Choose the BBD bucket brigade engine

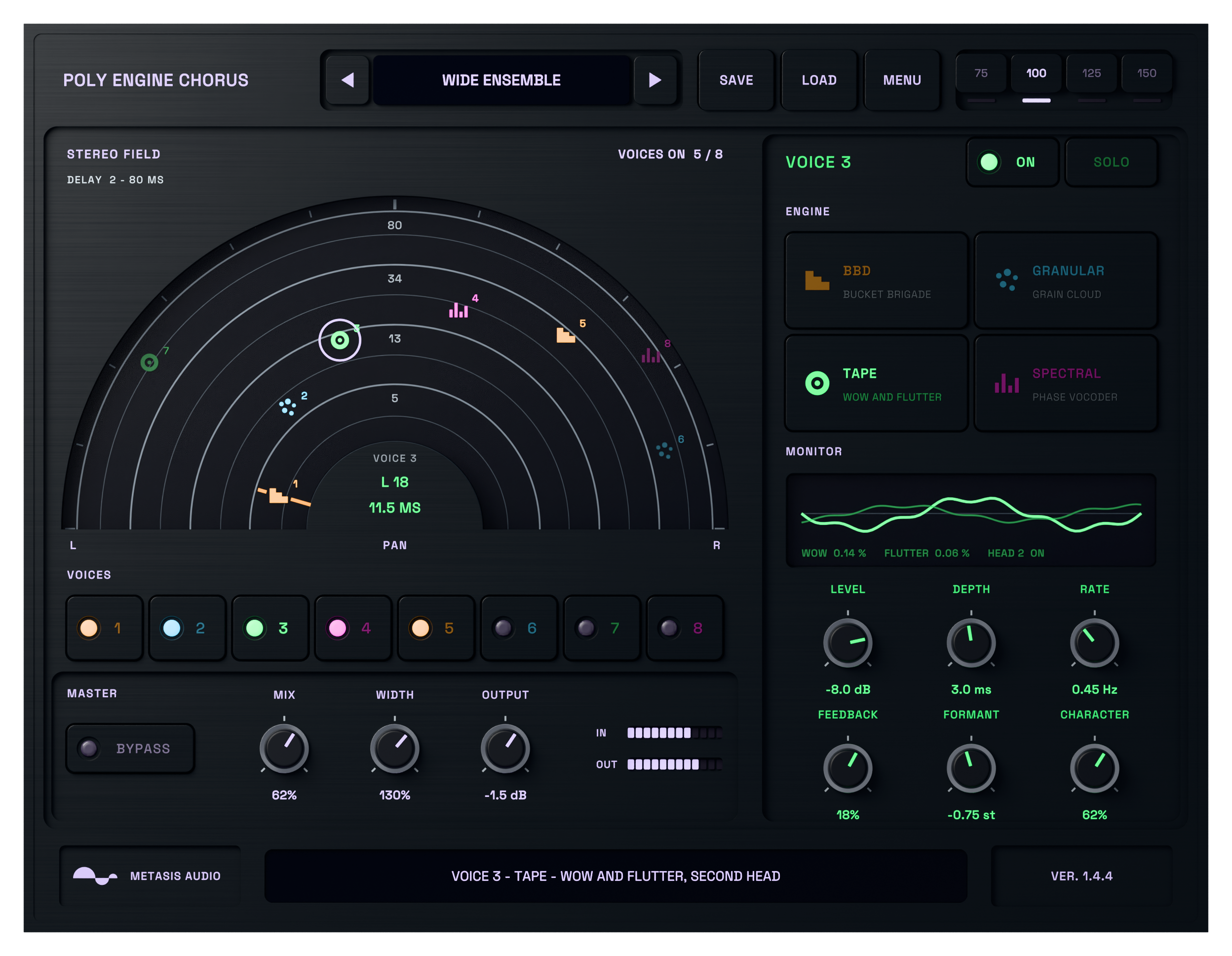[x=876, y=280]
